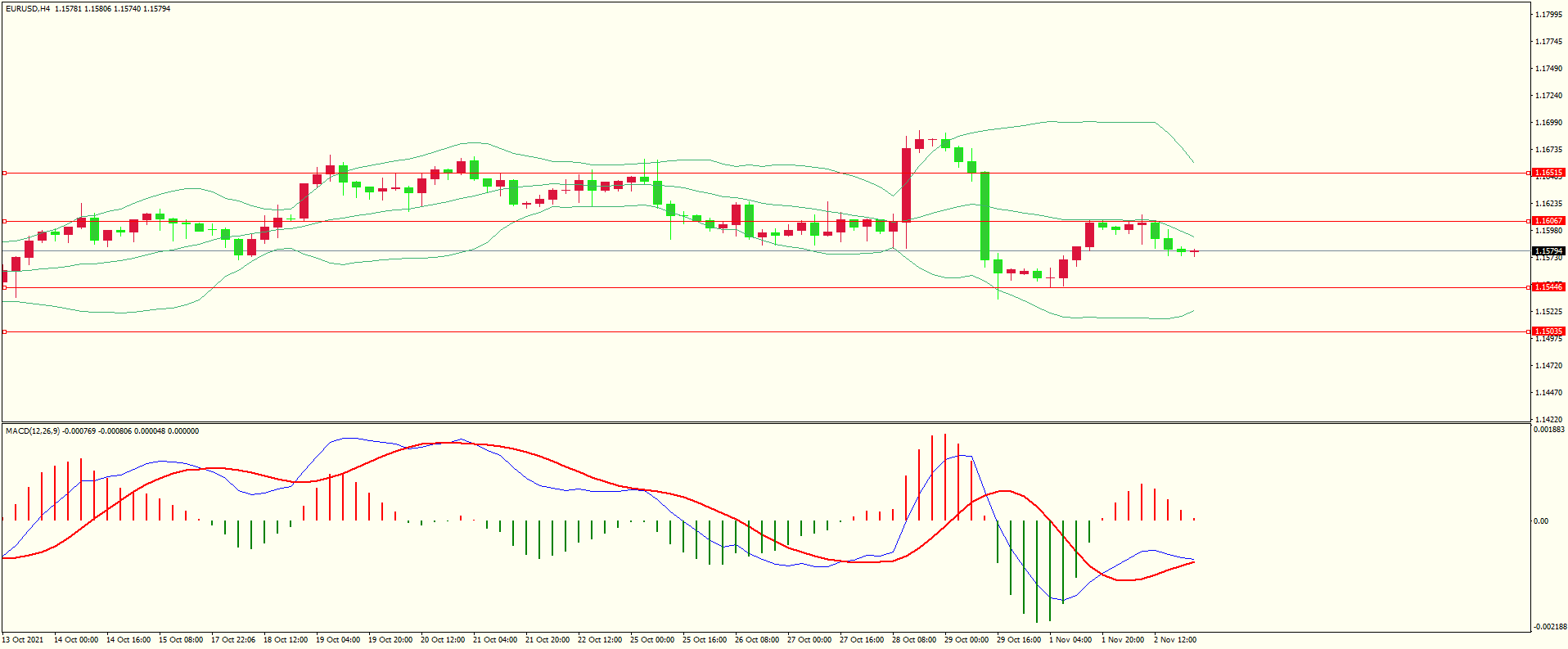This screenshot has height=649, width=1568.
Task: Select the red 1.16067 price level tag
Action: click(1548, 221)
